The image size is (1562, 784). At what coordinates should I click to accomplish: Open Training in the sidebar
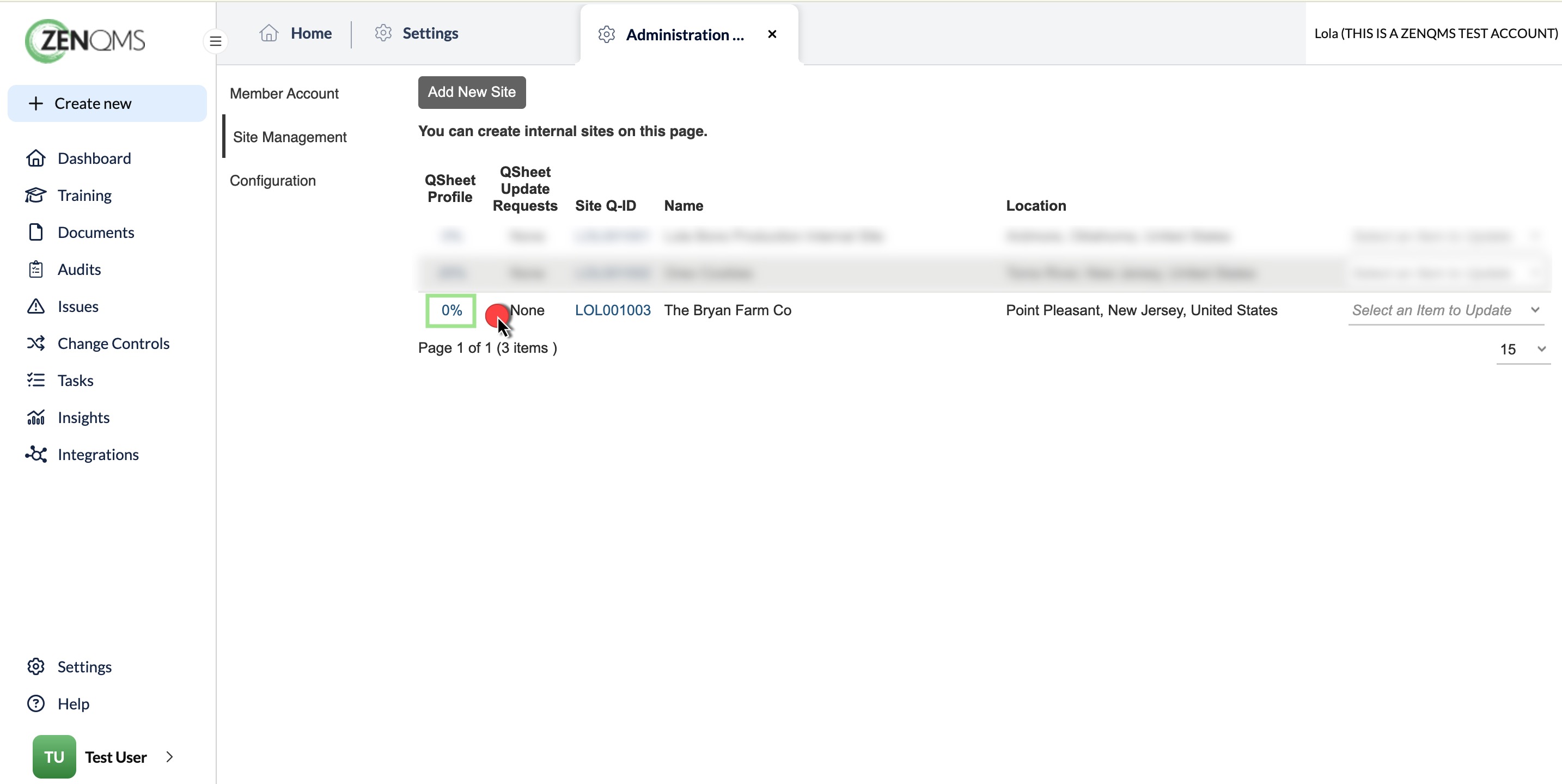(84, 195)
